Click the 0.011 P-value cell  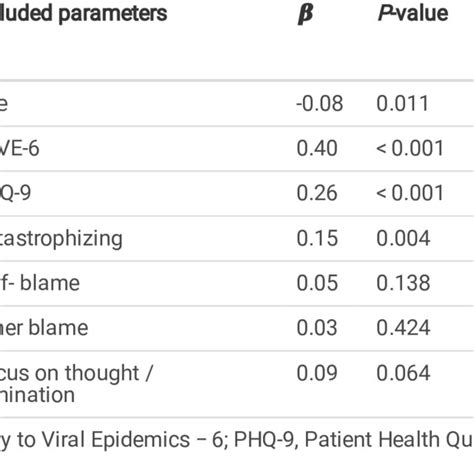403,103
